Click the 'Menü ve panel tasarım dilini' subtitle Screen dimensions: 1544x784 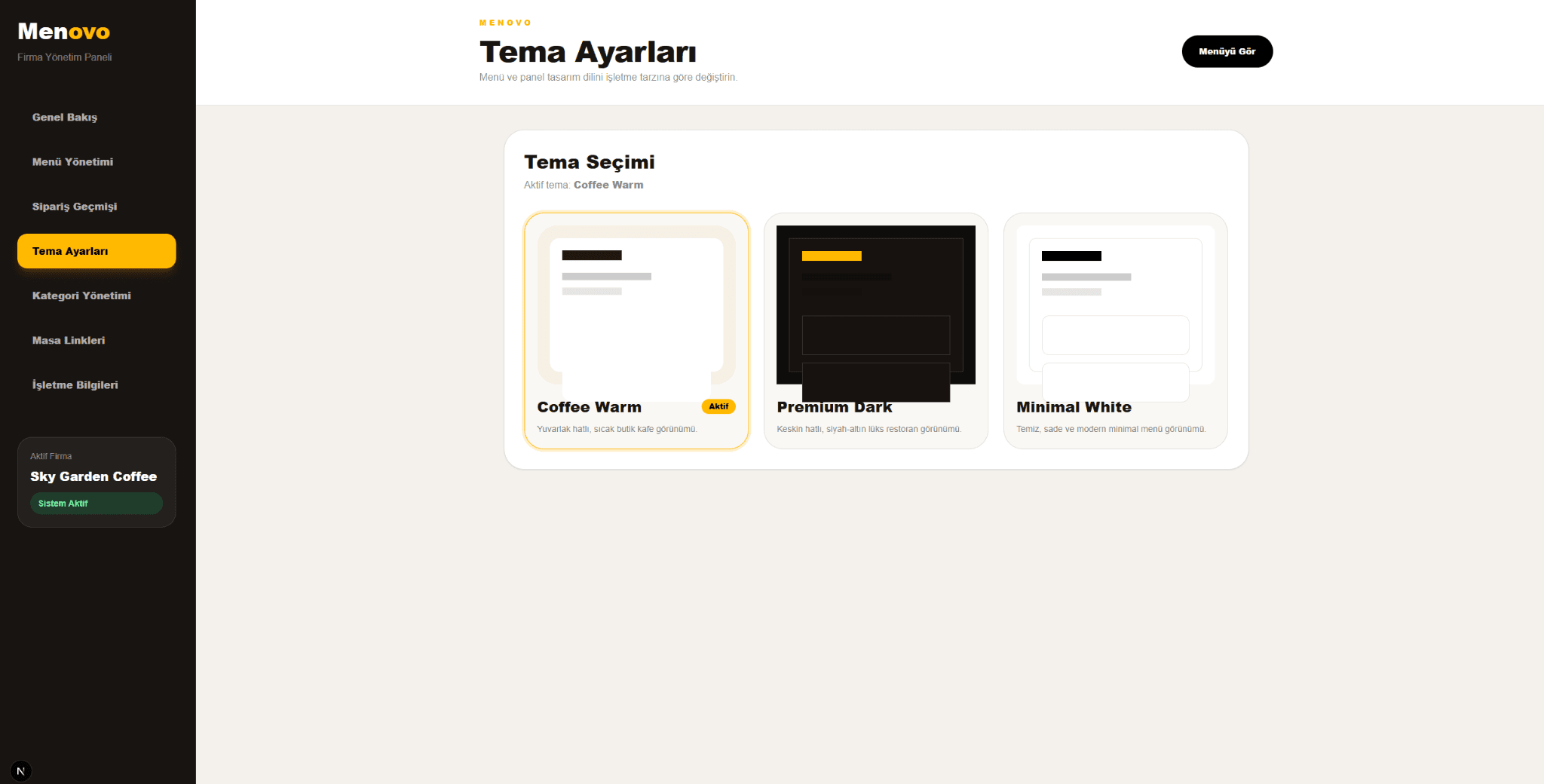pyautogui.click(x=608, y=77)
